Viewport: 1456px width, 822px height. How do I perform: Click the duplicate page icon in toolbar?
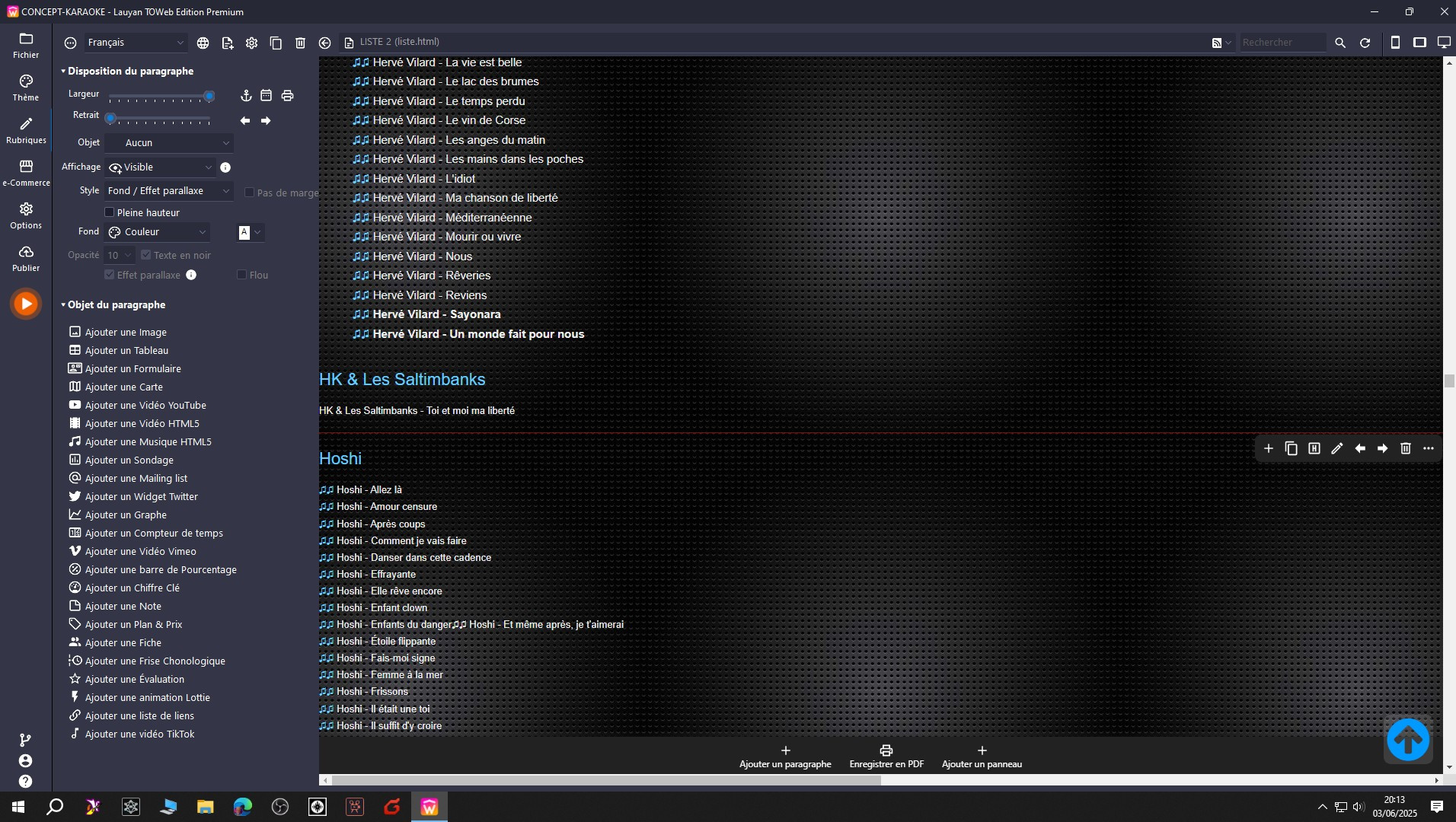point(276,43)
